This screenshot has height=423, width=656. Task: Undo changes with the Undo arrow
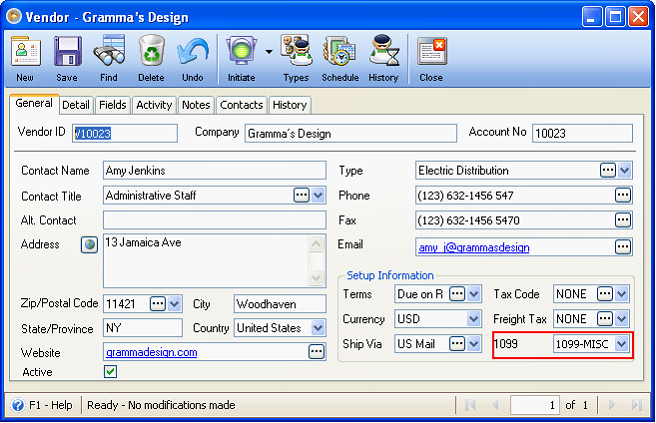click(192, 51)
